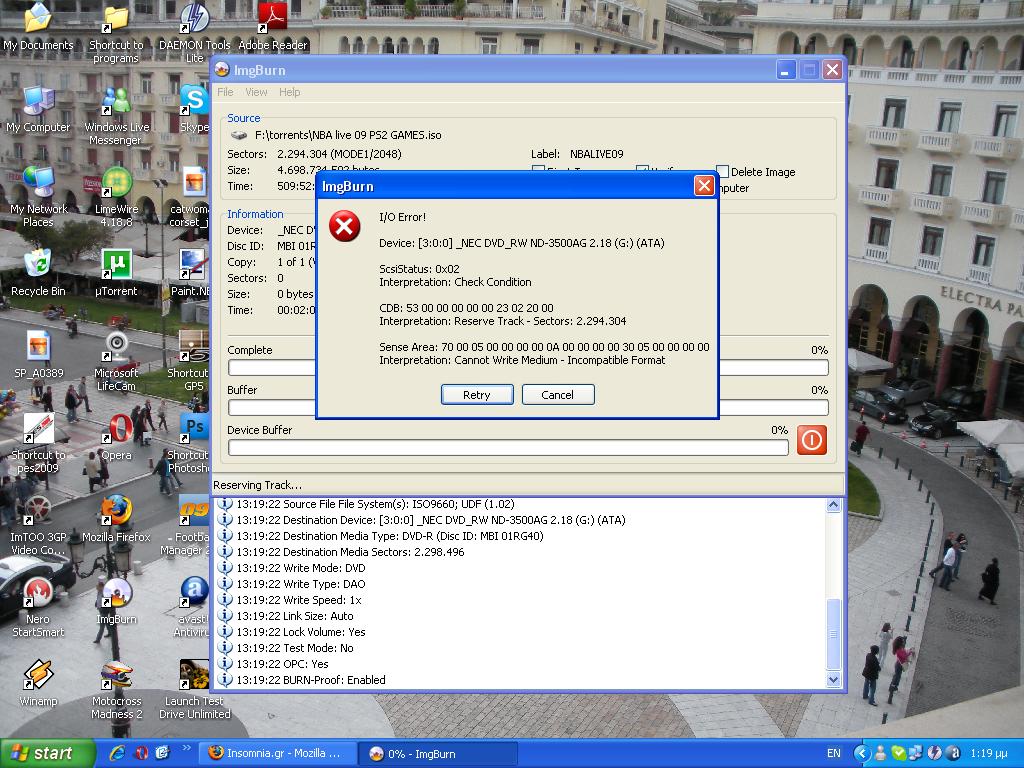Image resolution: width=1024 pixels, height=768 pixels.
Task: Launch LimeWire 4.18.8 desktop shortcut
Action: tap(116, 198)
